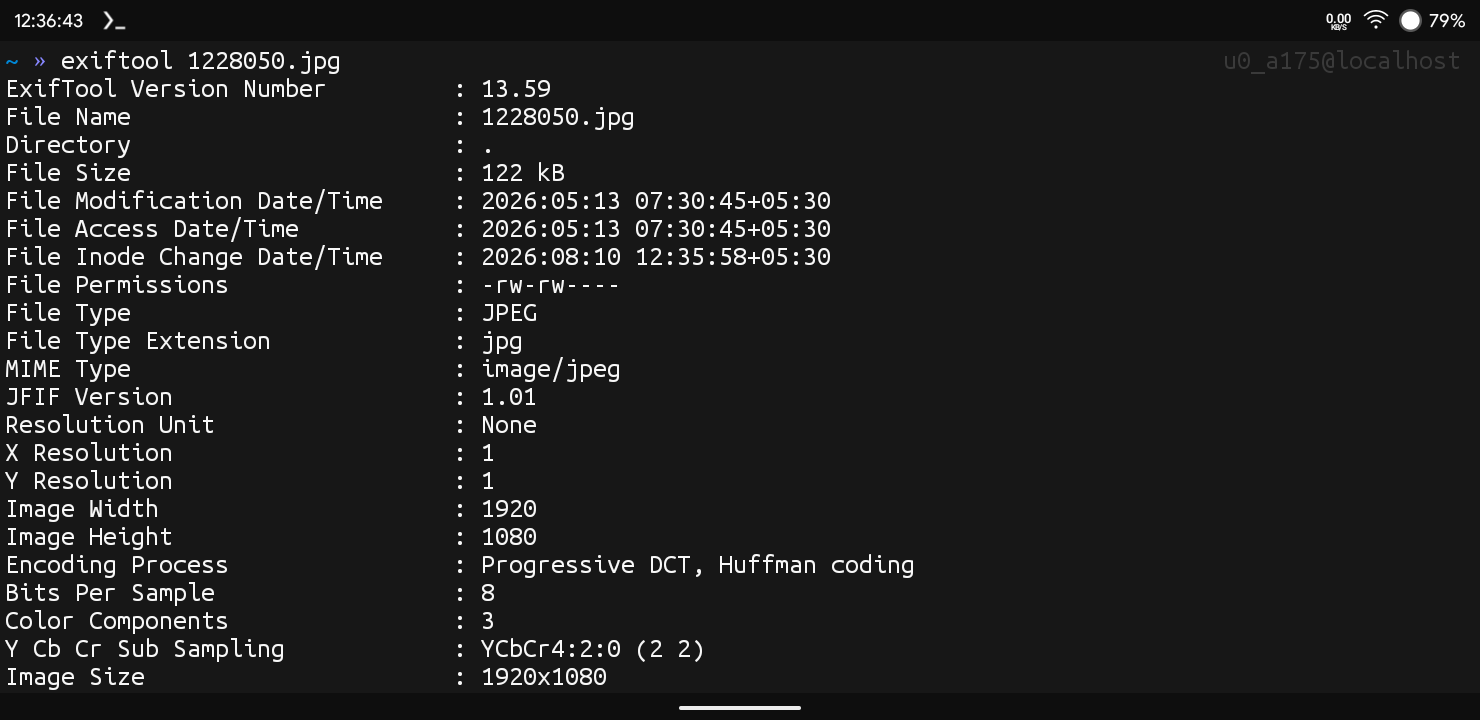
Task: Tap the Wi-Fi signal icon
Action: click(x=1376, y=20)
